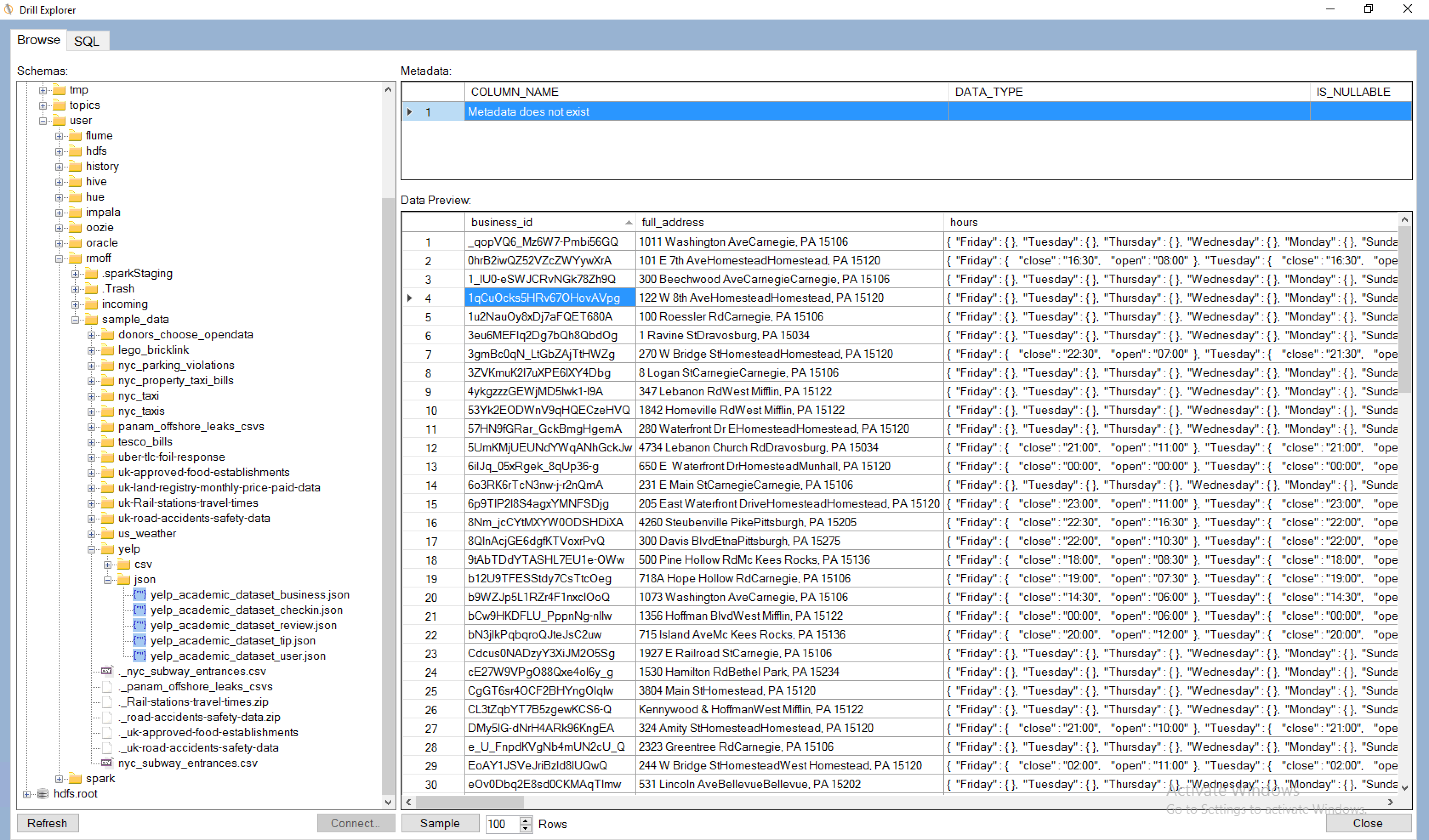Click the JSON icon beside yelp_academic_dataset_user.json
The height and width of the screenshot is (840, 1429).
click(x=139, y=656)
